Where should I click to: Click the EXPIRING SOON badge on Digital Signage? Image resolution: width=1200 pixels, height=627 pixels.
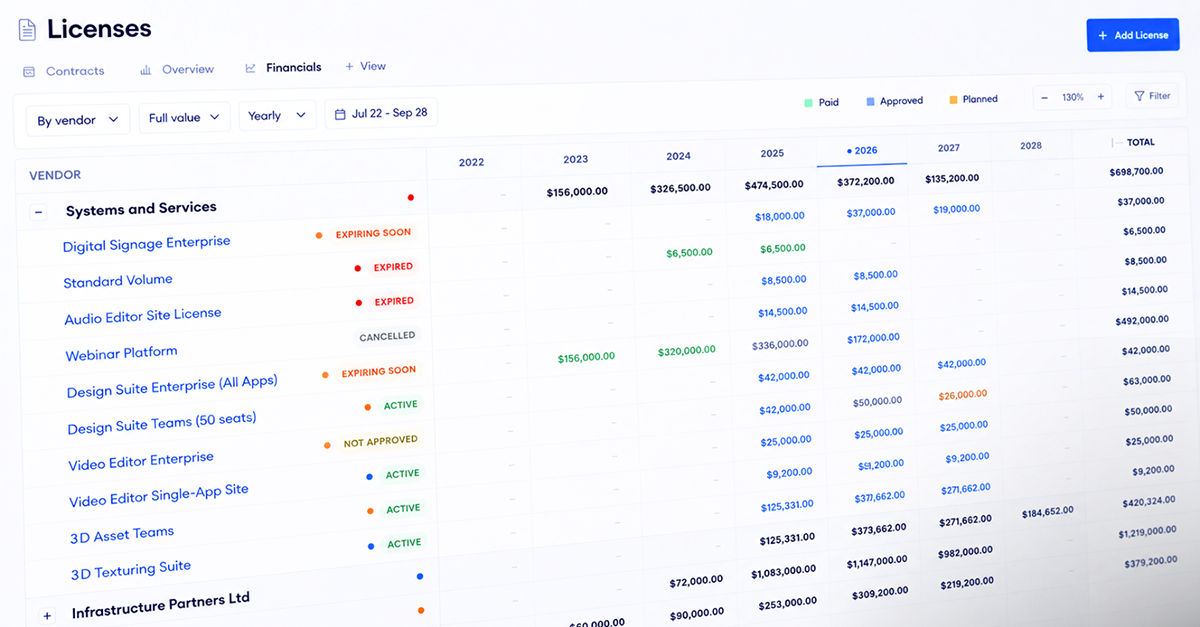373,234
